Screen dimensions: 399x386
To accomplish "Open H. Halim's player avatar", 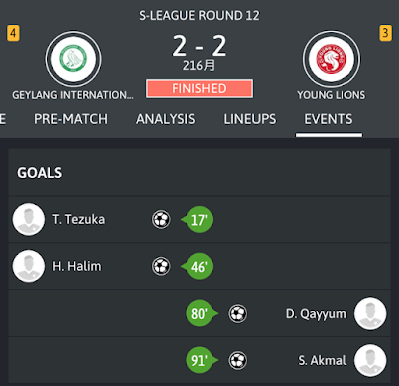I will pos(29,266).
